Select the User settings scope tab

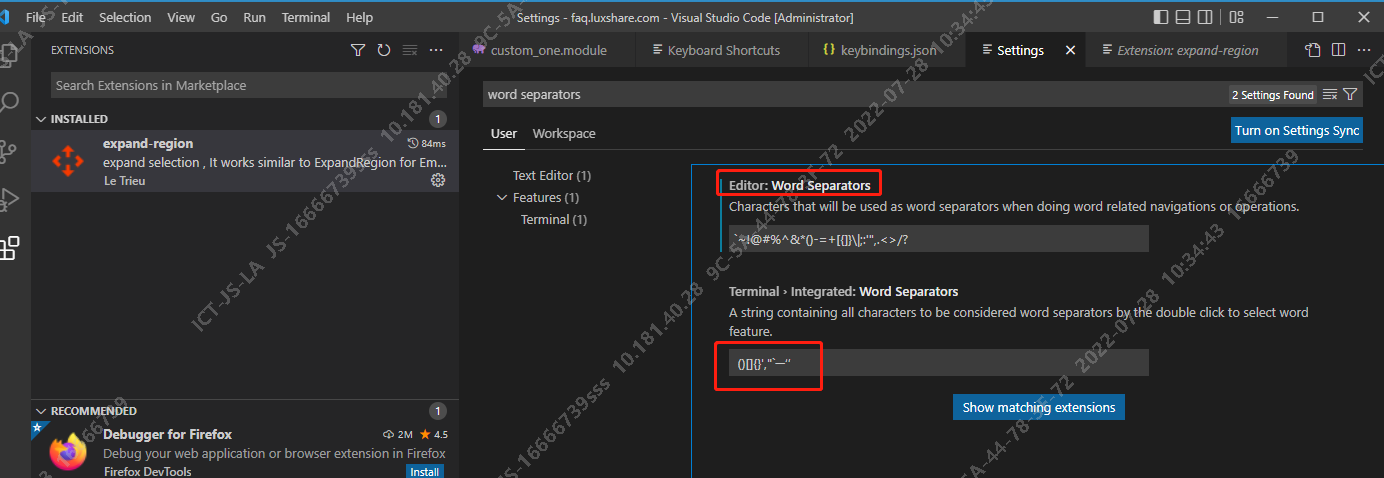pos(504,133)
